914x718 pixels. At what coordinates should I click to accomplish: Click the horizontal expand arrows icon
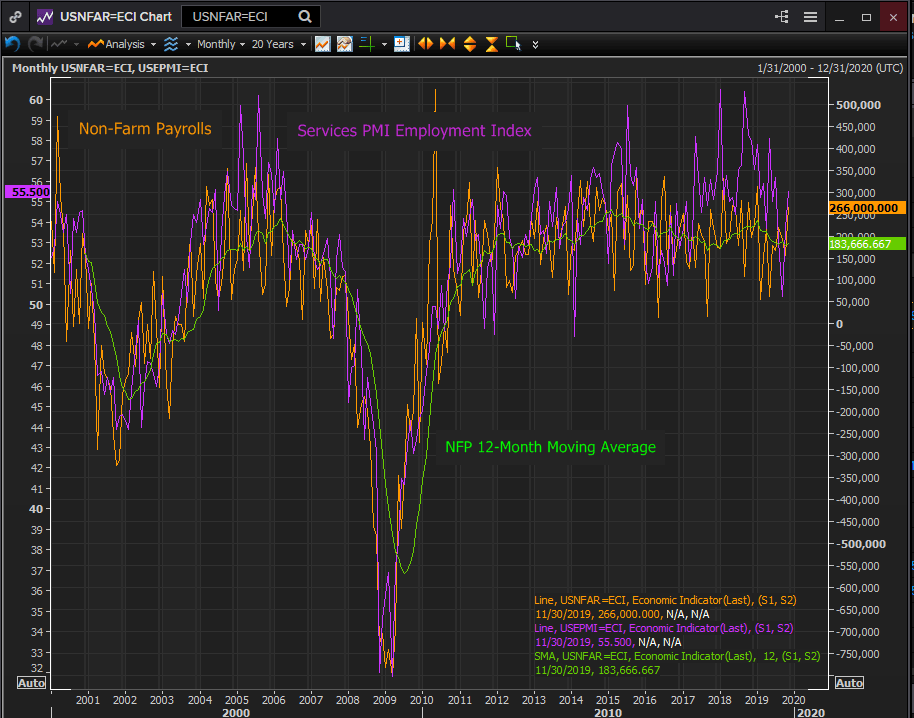[425, 44]
